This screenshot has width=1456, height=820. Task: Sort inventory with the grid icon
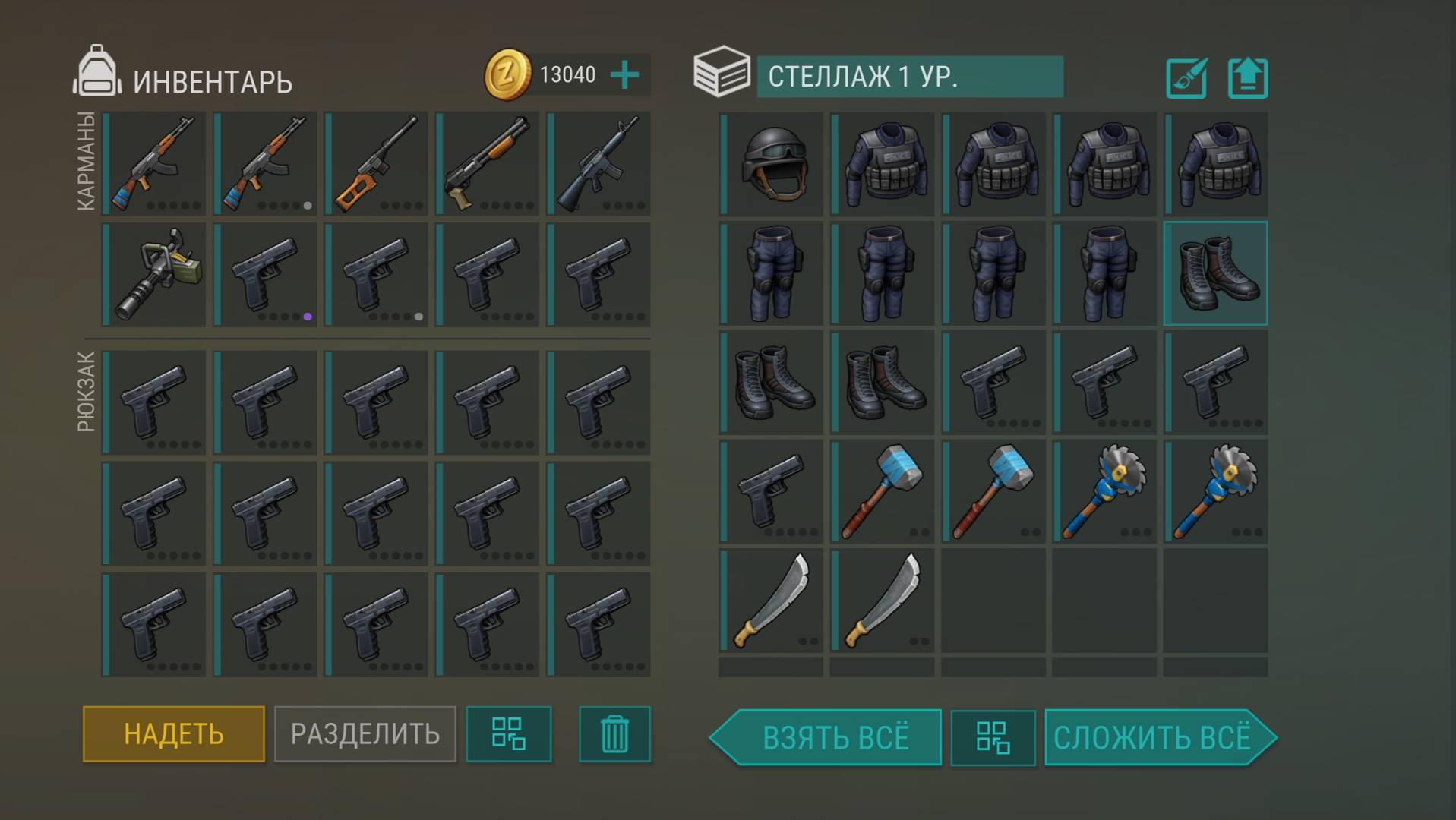tap(508, 734)
